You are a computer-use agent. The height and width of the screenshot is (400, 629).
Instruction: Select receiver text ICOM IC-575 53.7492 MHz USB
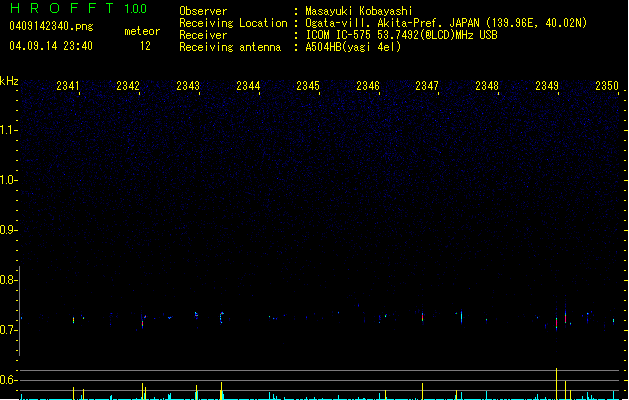pyautogui.click(x=402, y=35)
